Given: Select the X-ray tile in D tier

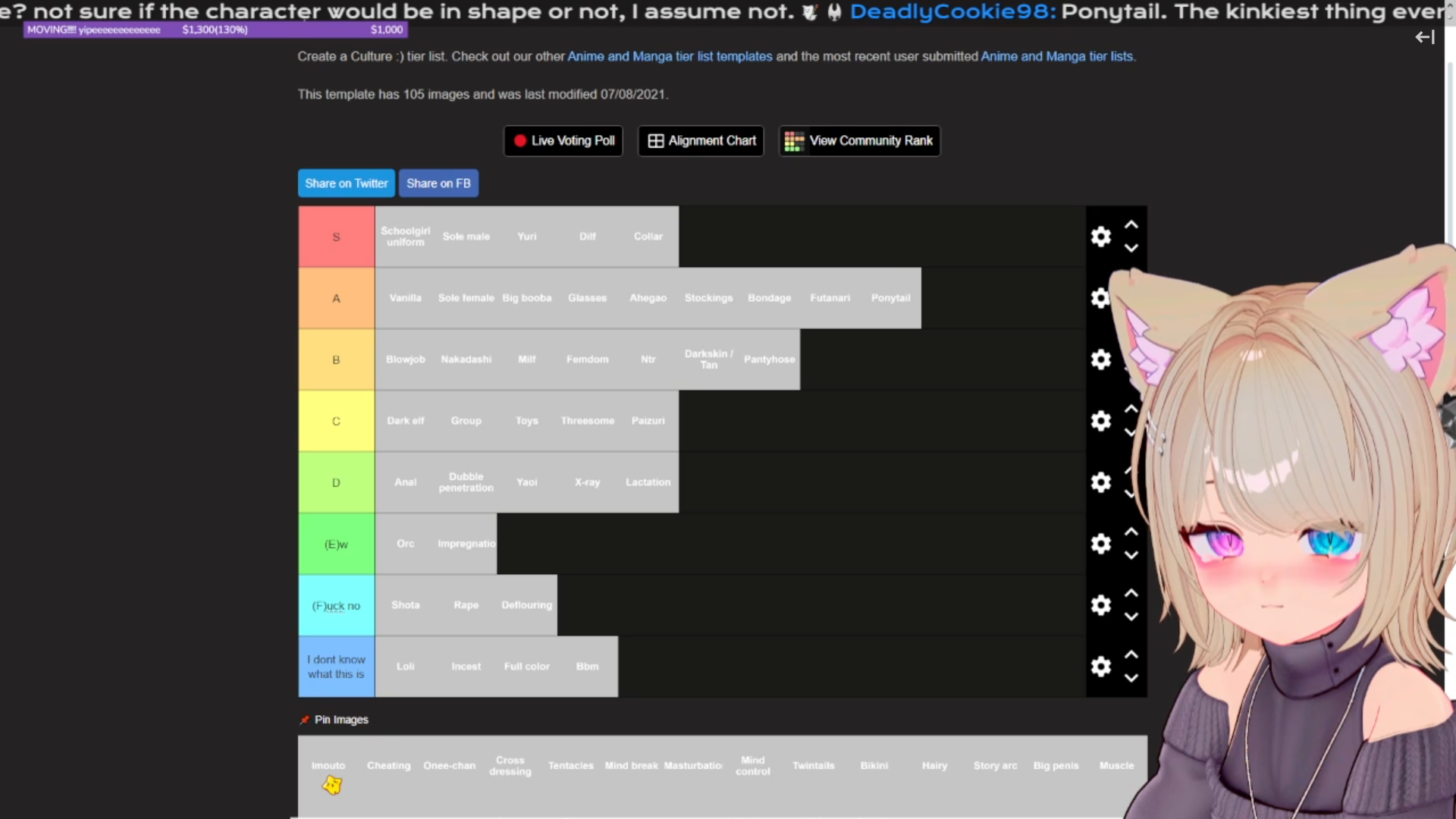Looking at the screenshot, I should [588, 482].
